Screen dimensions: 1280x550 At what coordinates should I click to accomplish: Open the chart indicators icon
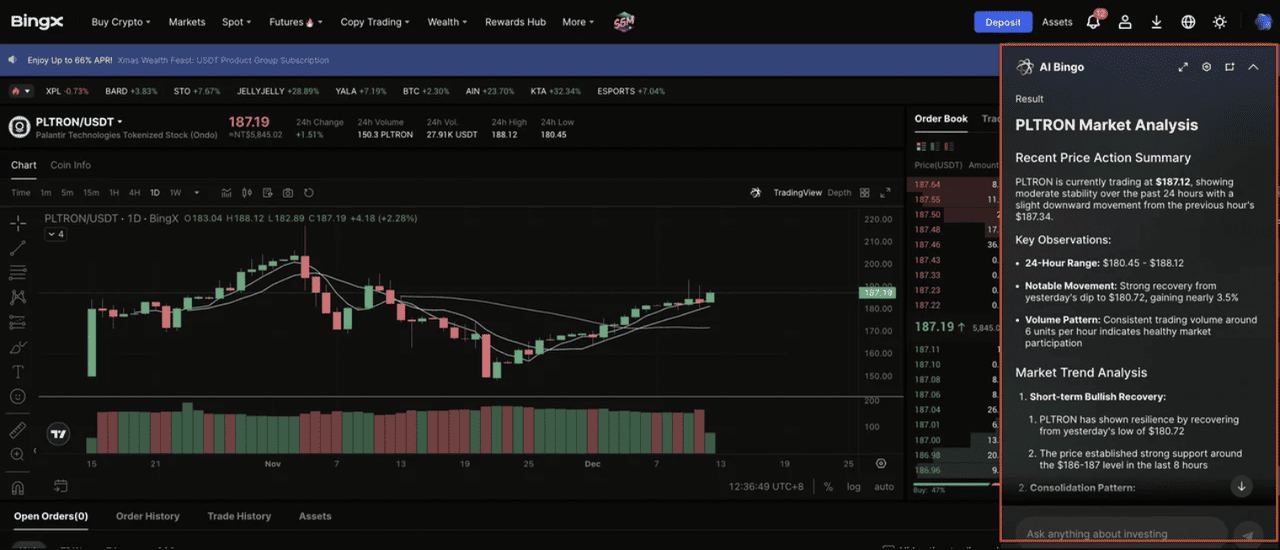click(x=227, y=193)
